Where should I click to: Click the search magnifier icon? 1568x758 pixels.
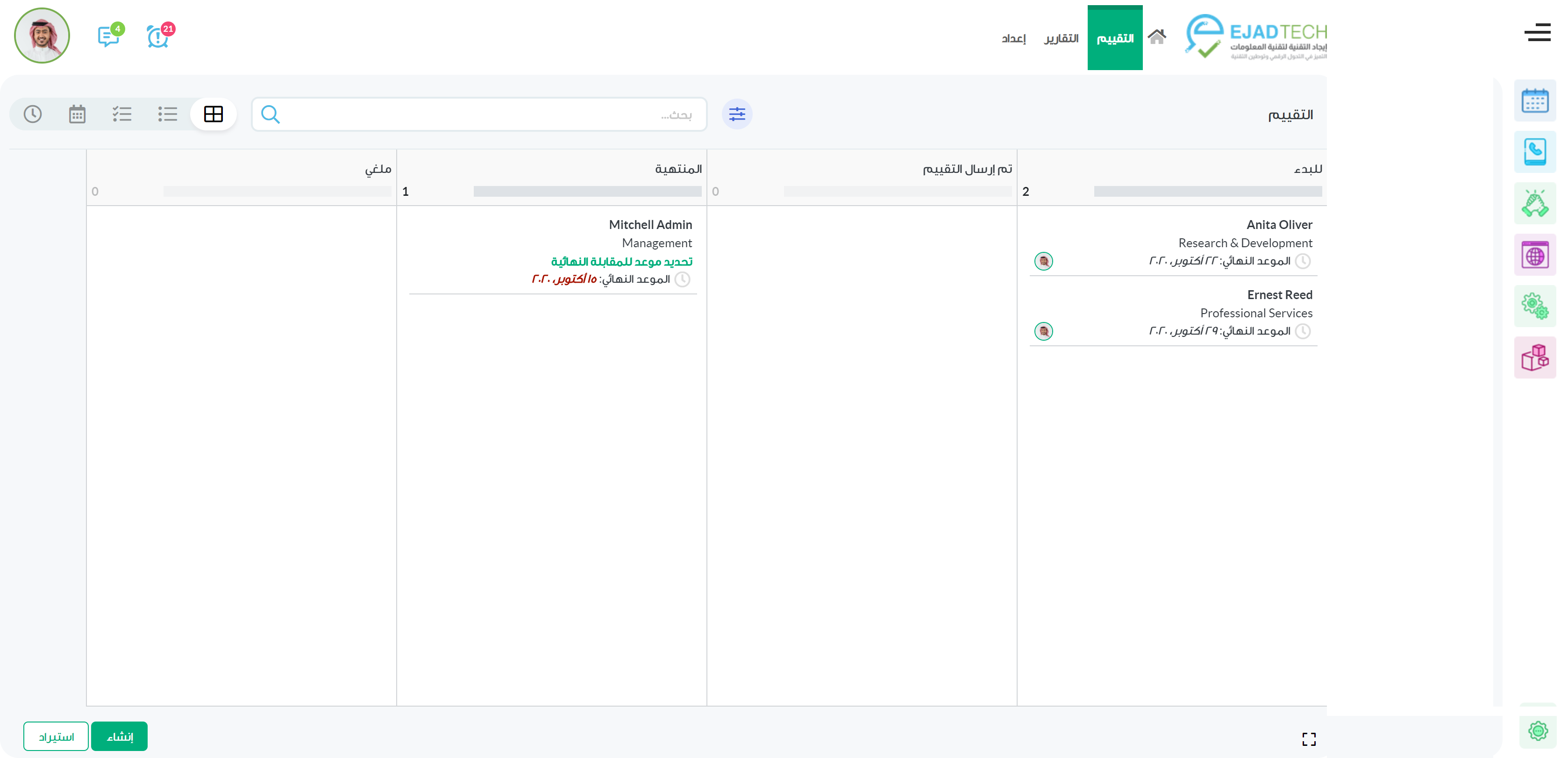pos(270,114)
